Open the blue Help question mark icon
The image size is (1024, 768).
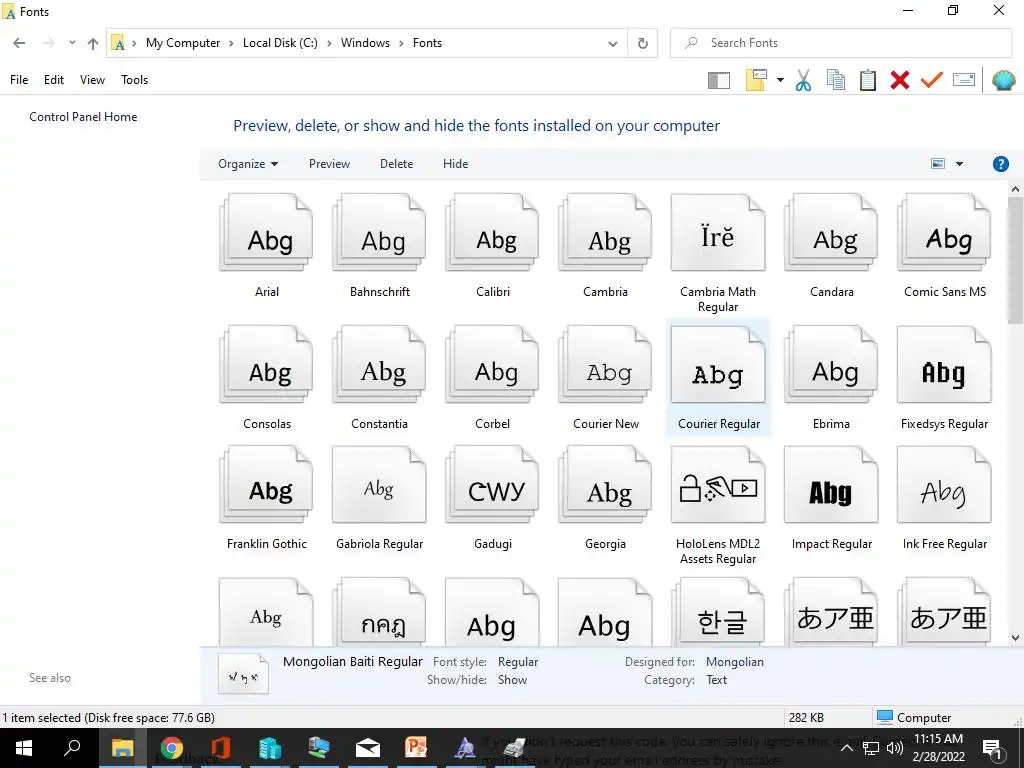1000,164
